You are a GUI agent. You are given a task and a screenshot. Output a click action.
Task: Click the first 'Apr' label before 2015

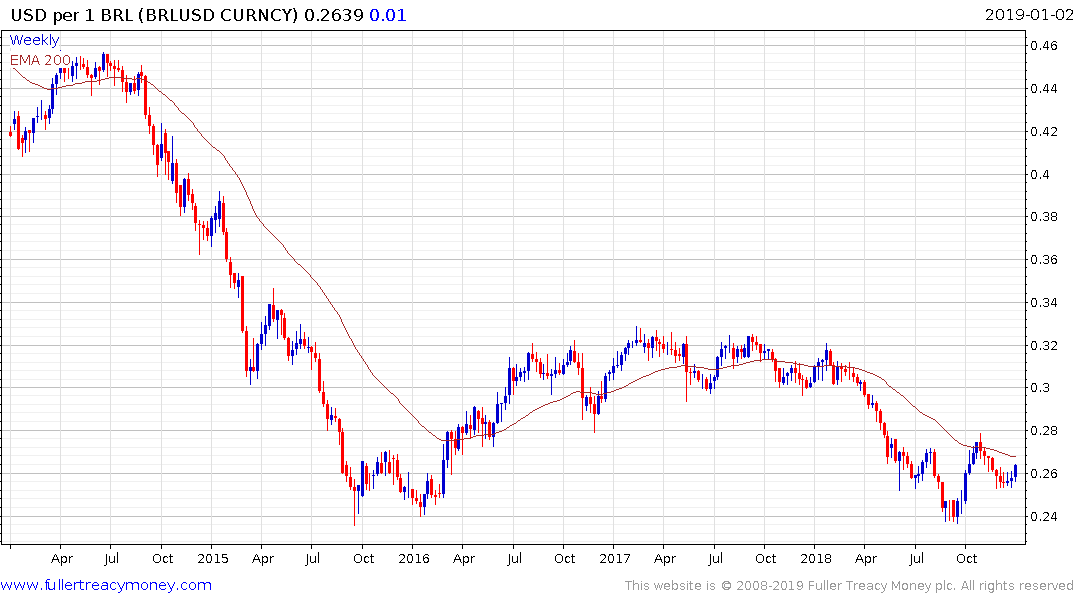[62, 559]
